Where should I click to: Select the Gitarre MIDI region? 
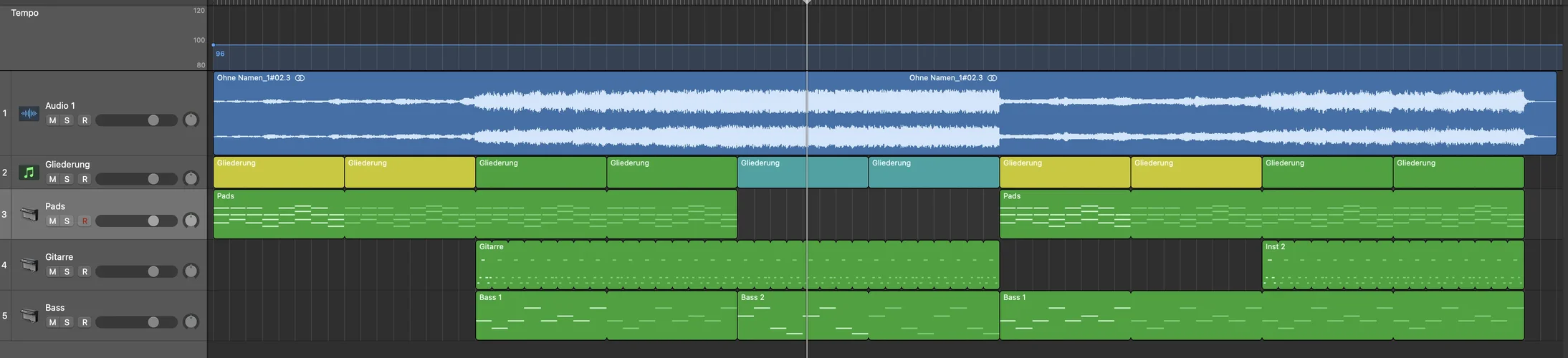pos(737,265)
